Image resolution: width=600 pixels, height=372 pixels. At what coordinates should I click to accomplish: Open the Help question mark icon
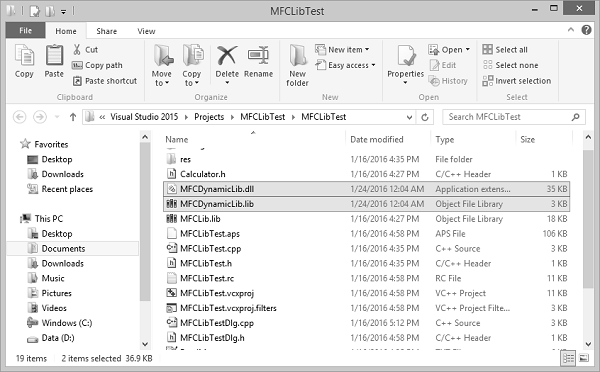click(x=586, y=30)
